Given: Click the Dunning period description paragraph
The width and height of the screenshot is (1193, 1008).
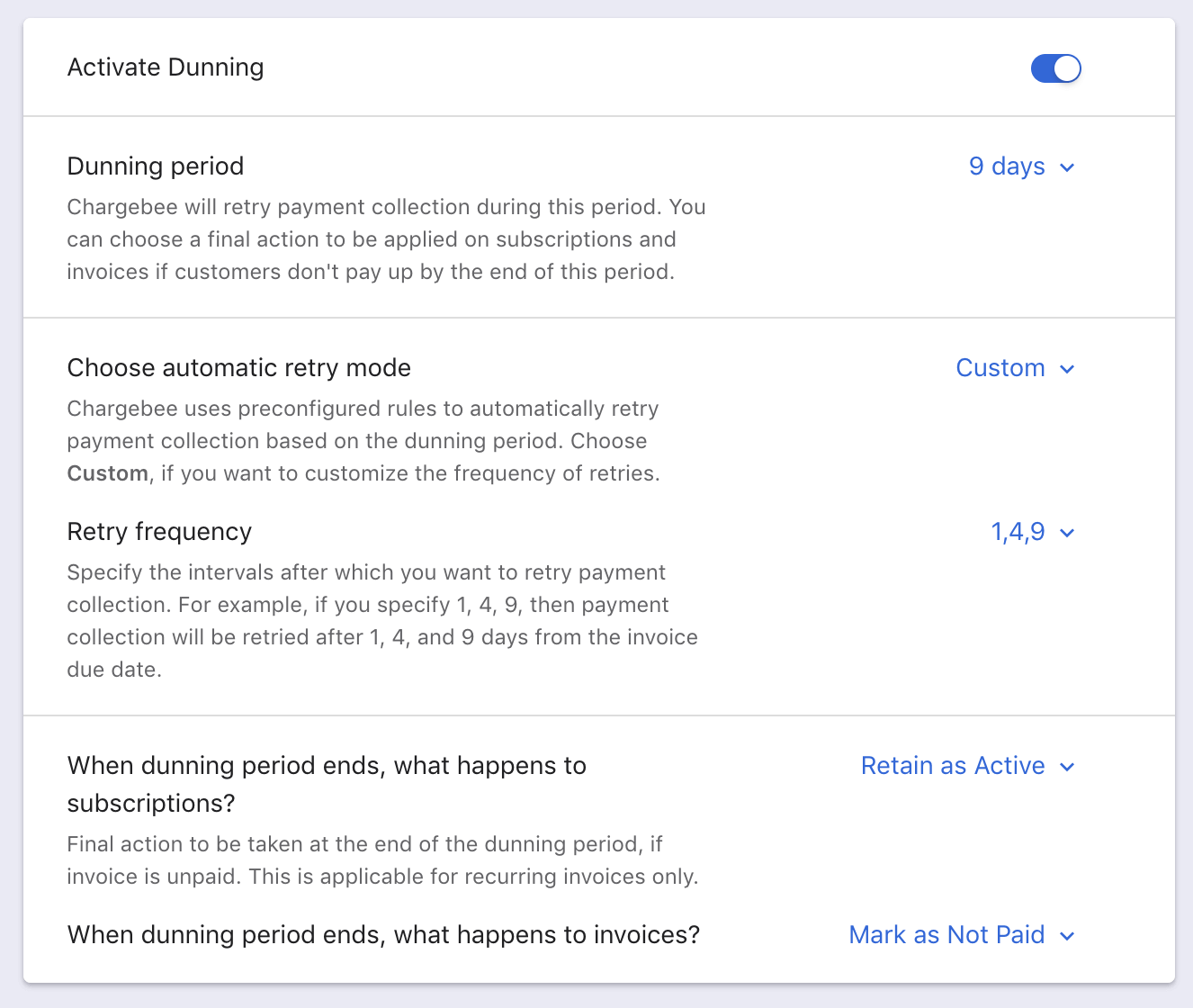Looking at the screenshot, I should click(x=386, y=239).
